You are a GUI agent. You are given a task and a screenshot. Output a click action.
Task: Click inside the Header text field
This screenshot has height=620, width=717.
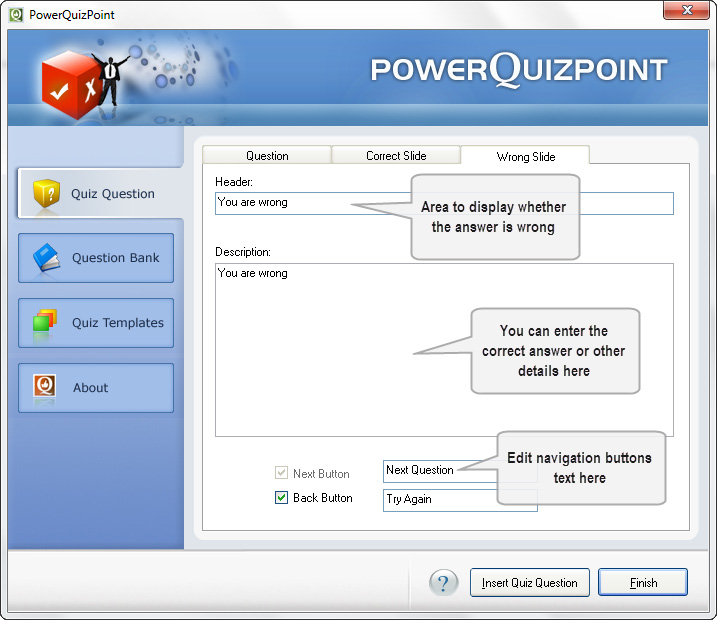click(x=300, y=203)
